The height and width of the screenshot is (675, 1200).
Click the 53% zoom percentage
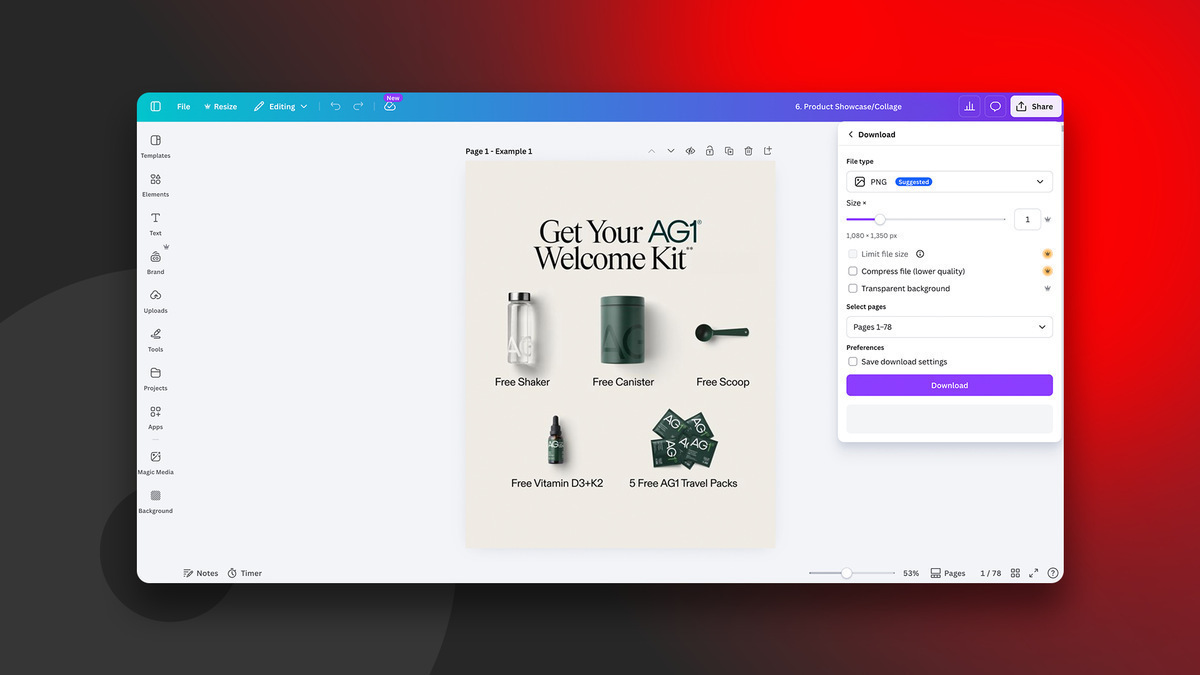pos(911,573)
